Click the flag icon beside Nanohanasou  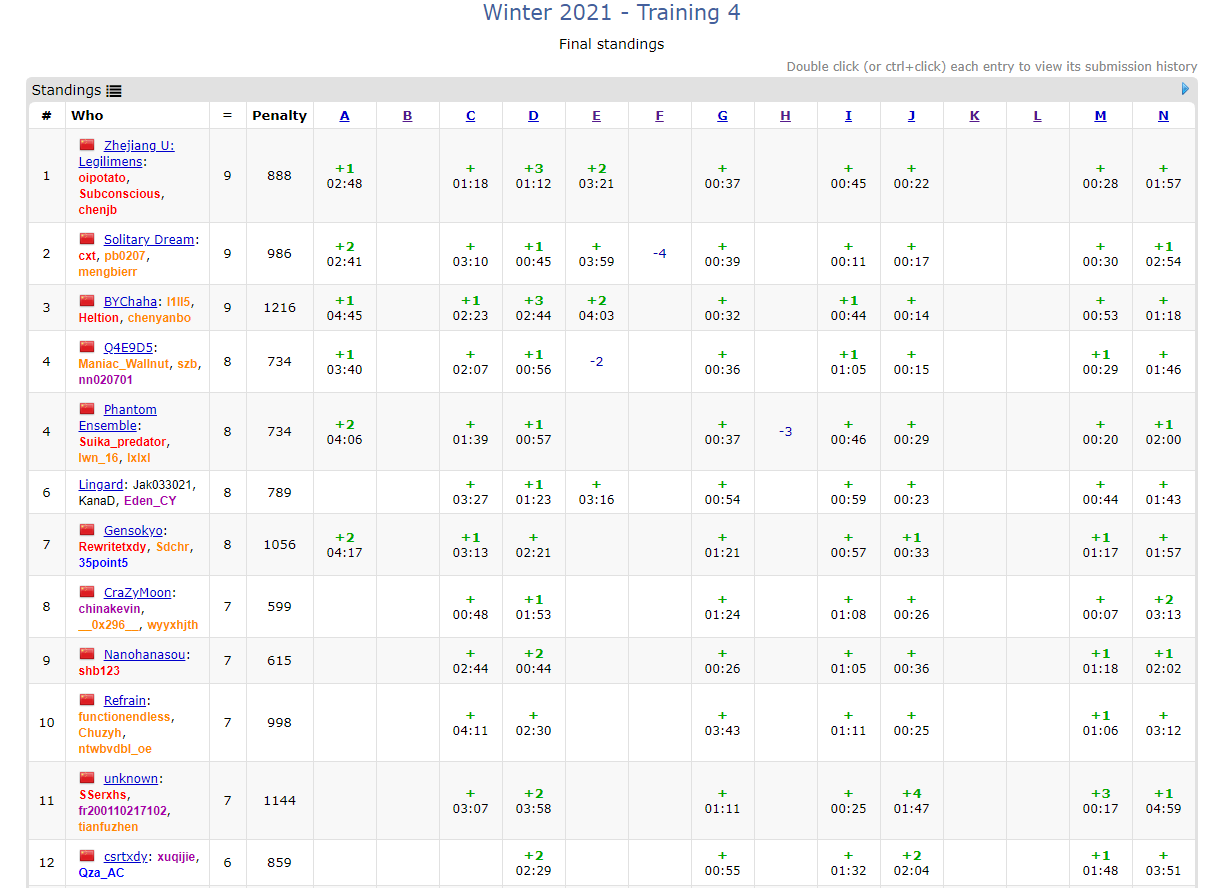click(87, 654)
